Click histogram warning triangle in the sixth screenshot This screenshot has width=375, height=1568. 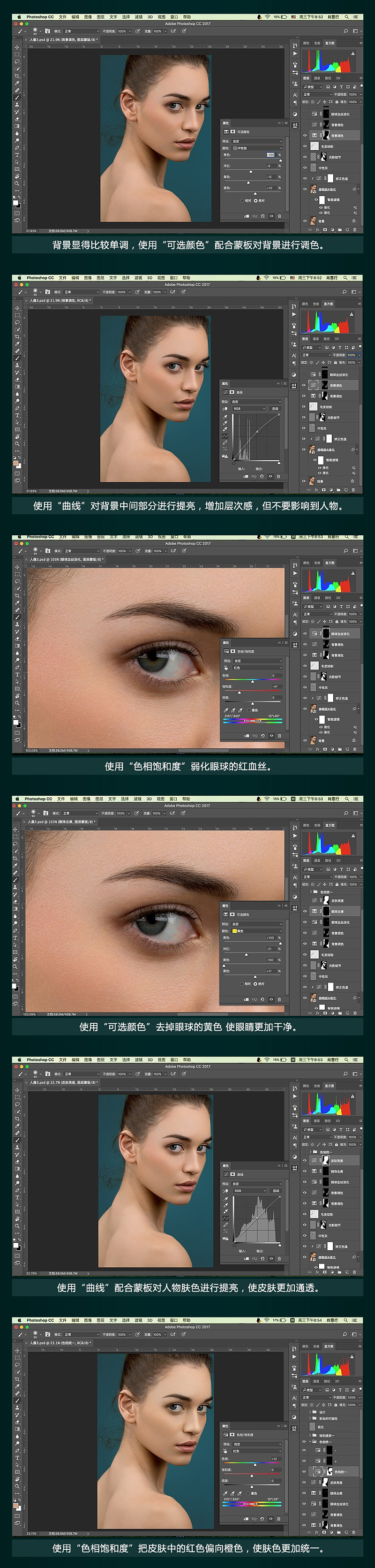pyautogui.click(x=352, y=1357)
